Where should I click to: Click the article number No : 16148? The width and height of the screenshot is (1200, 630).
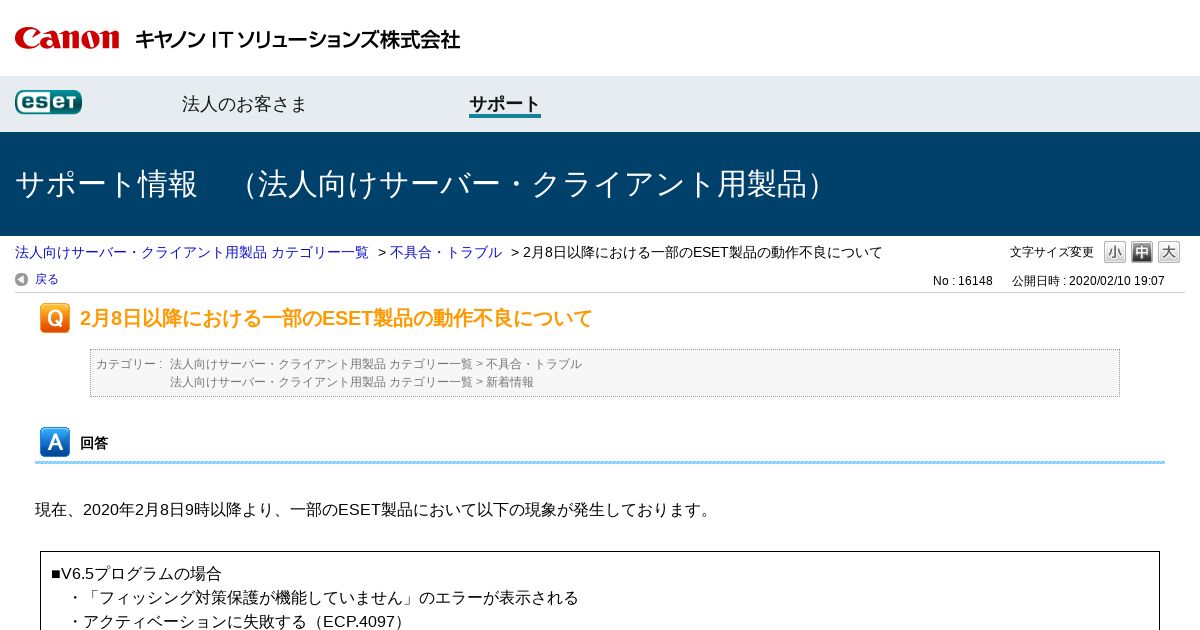point(963,281)
